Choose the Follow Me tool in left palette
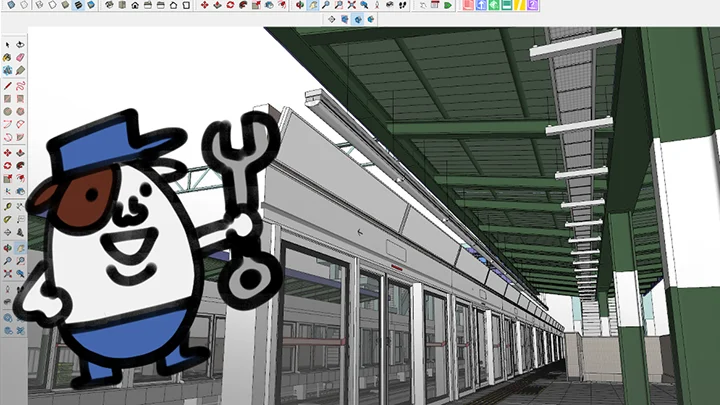Image resolution: width=720 pixels, height=405 pixels. point(20,166)
